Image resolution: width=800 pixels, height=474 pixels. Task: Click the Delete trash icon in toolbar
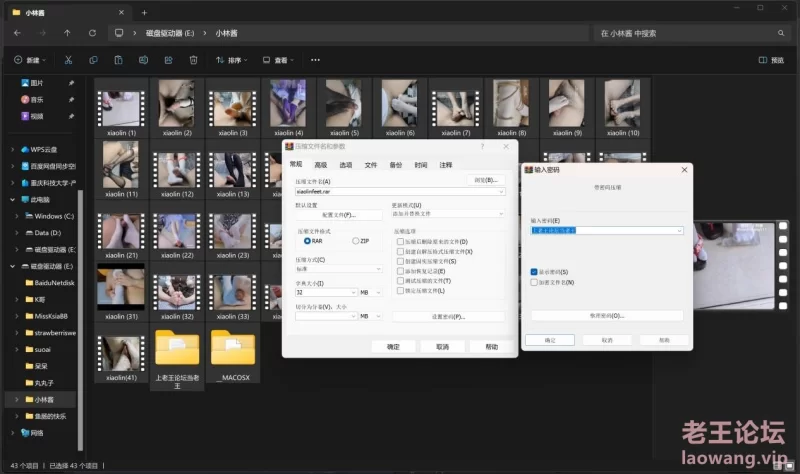[192, 60]
